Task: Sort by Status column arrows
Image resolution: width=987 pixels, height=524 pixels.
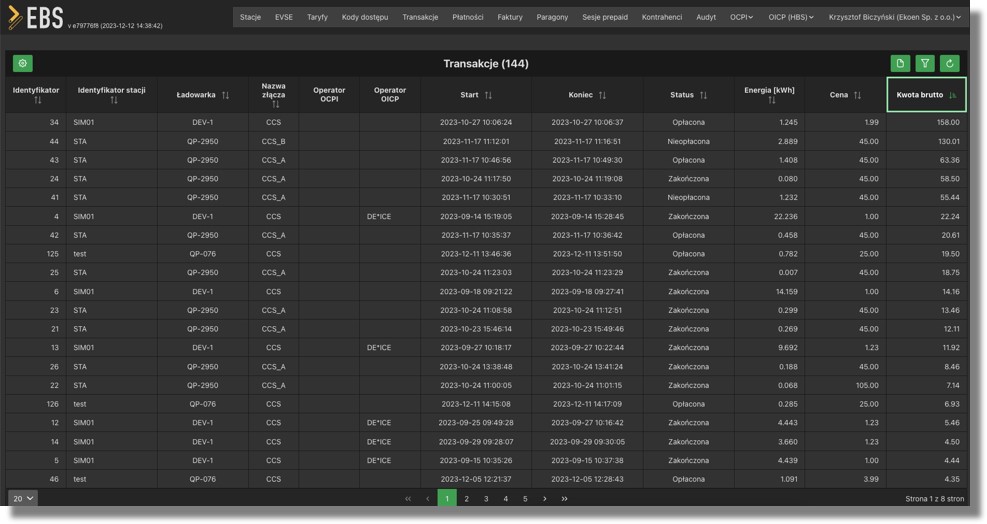Action: [x=703, y=96]
